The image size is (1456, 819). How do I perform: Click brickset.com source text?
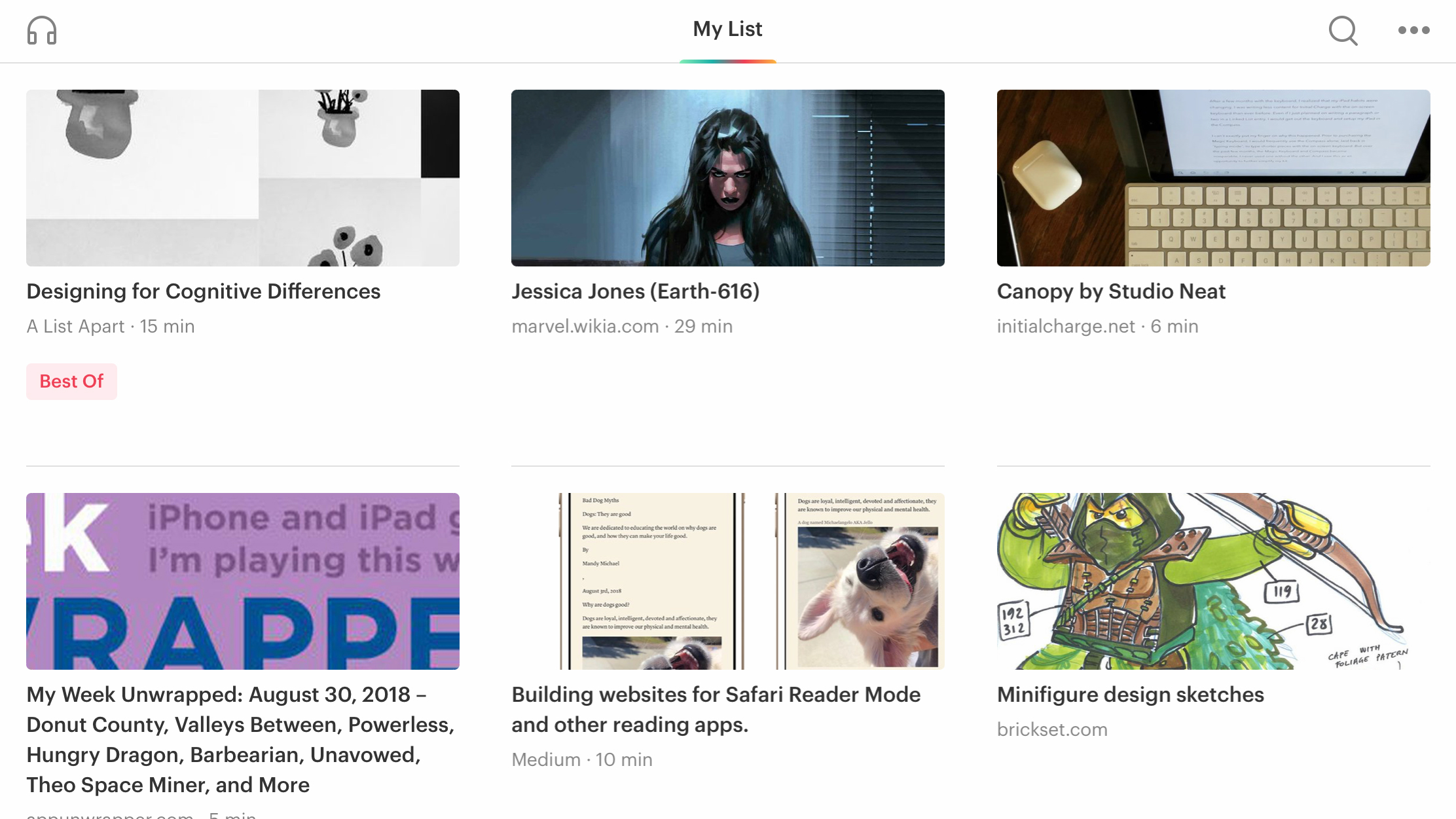coord(1052,729)
